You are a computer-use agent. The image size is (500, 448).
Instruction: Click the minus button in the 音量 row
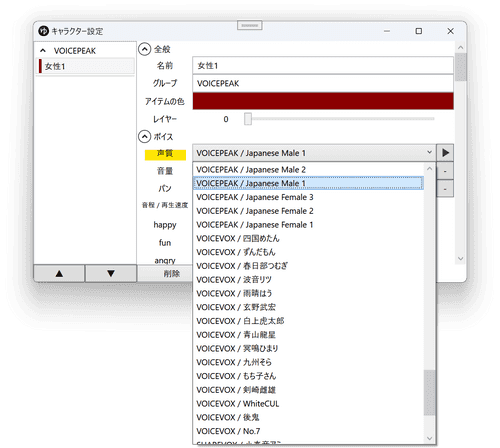[x=445, y=171]
